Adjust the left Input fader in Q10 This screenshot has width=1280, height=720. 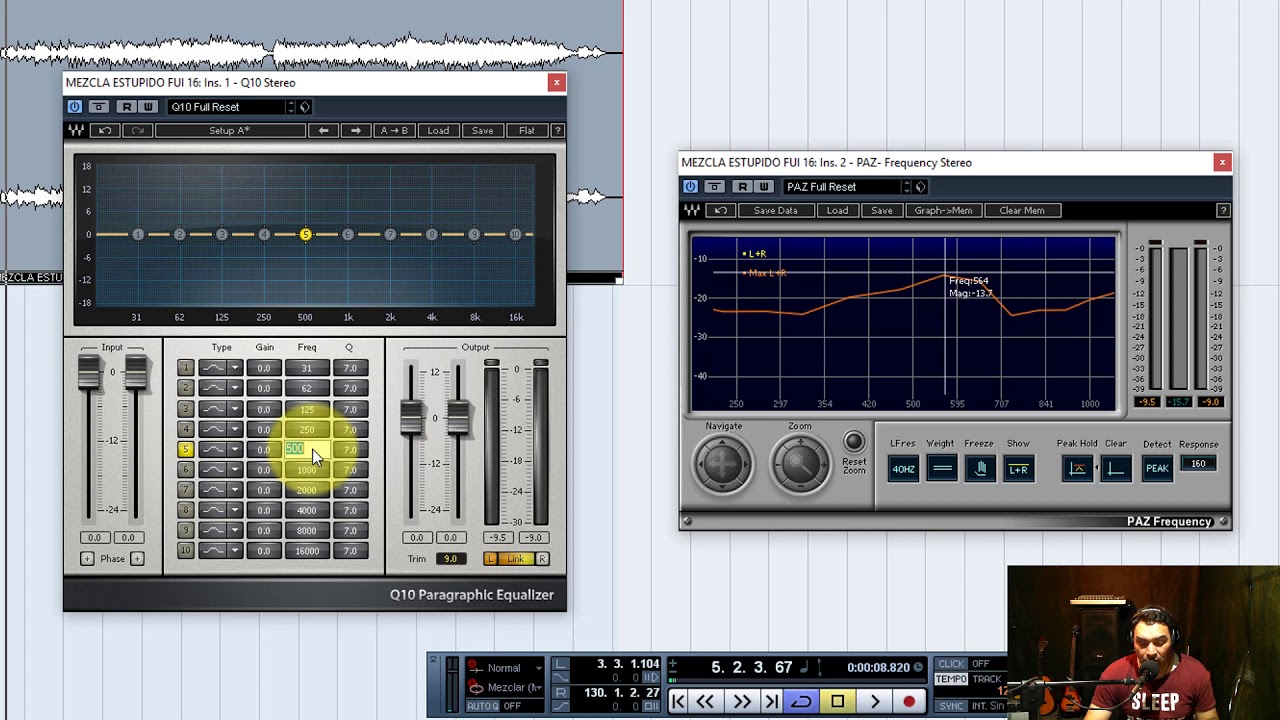[x=89, y=373]
